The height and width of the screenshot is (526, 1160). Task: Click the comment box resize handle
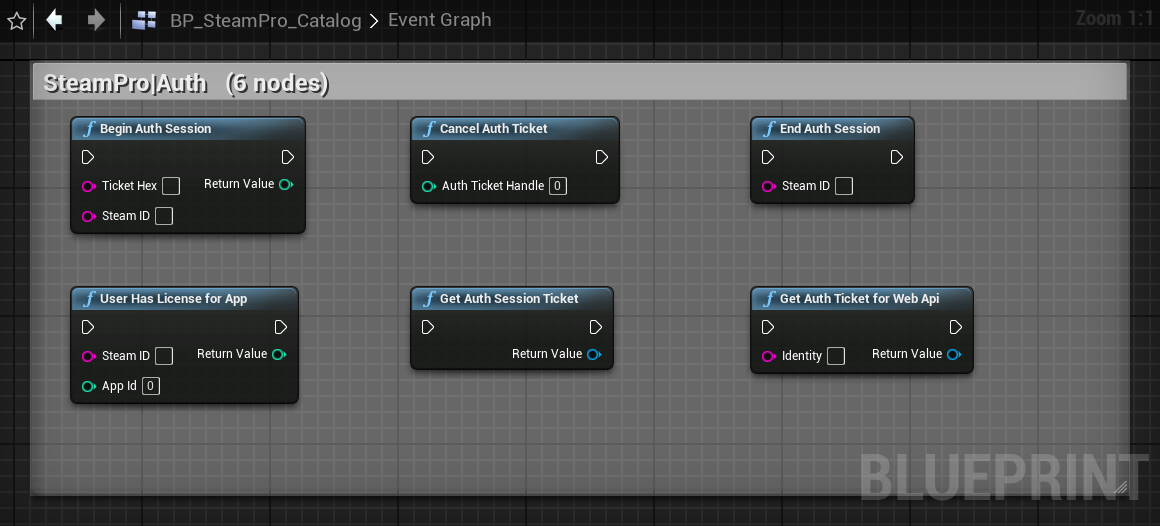tap(1120, 486)
